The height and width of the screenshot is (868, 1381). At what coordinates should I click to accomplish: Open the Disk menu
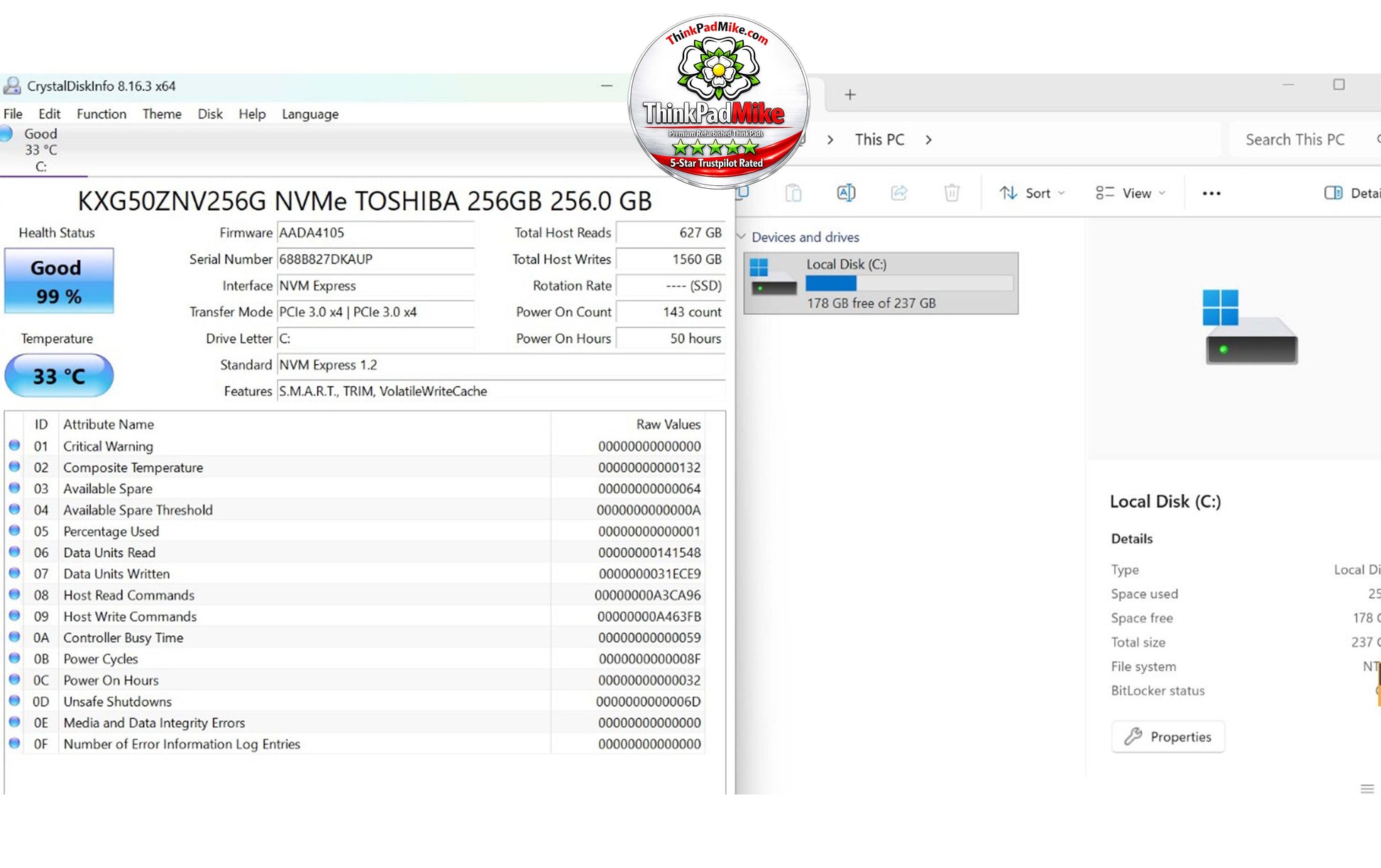[x=210, y=114]
